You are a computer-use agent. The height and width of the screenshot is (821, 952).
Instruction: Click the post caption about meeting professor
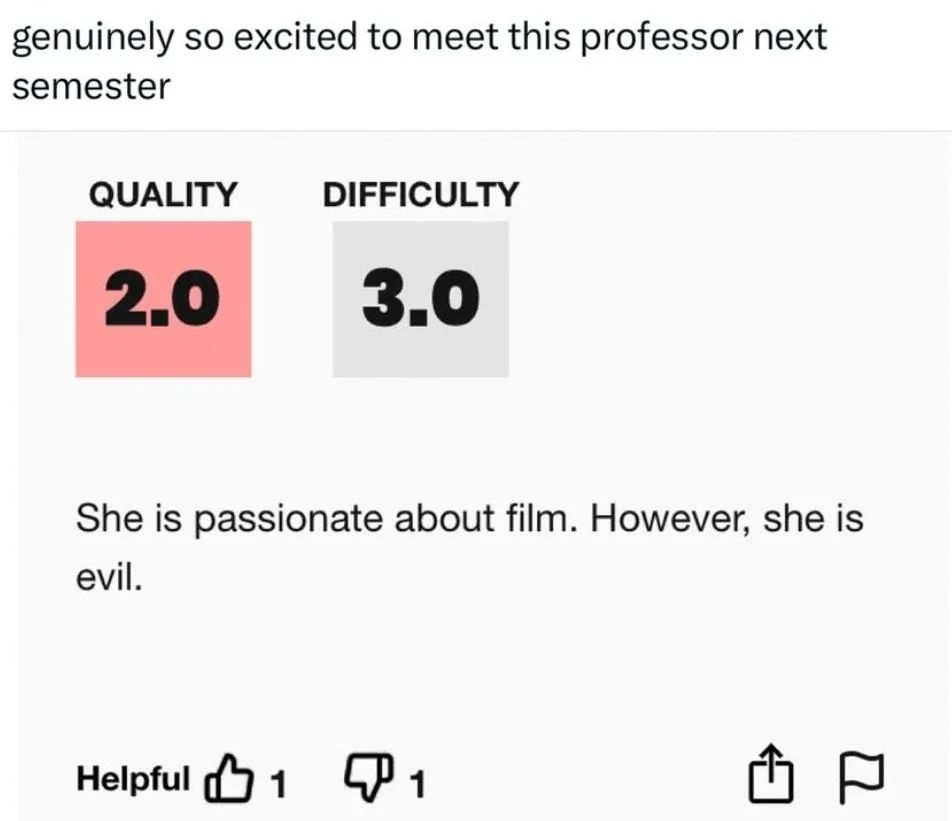(x=420, y=38)
